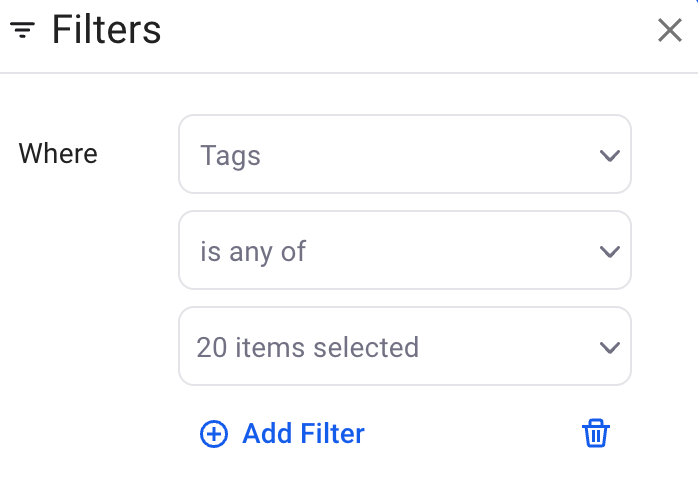Click the '20 items selected' text

point(307,347)
